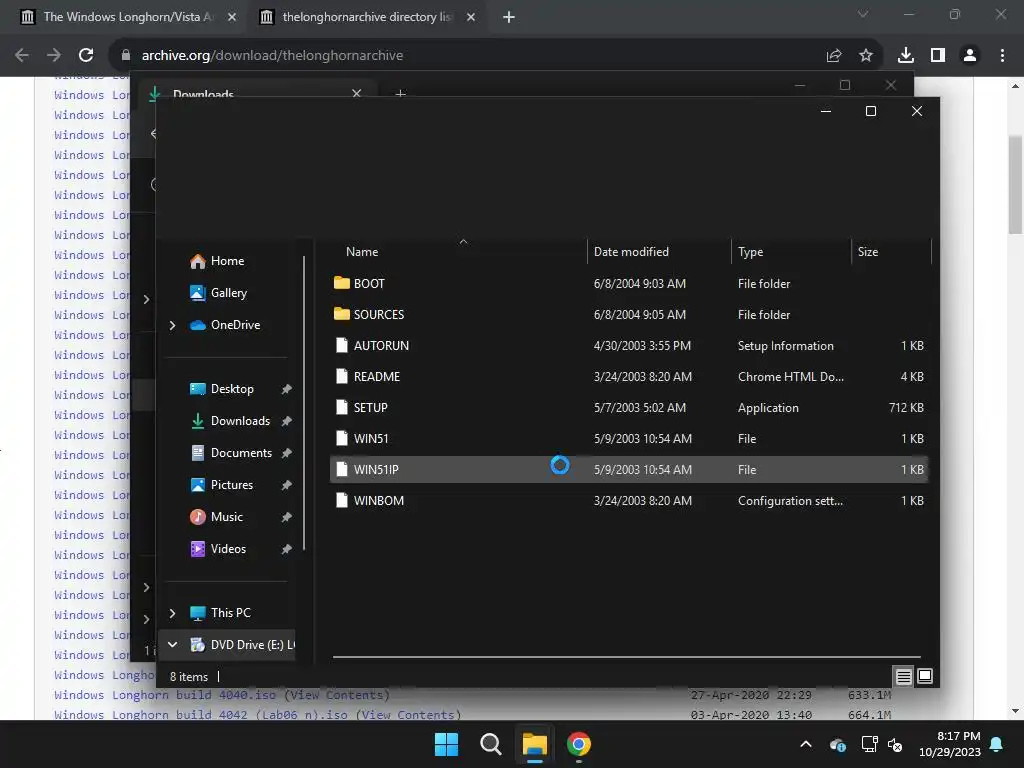Screen dimensions: 1024x768
Task: Select the AUTORUN setup information file
Action: pos(629,345)
